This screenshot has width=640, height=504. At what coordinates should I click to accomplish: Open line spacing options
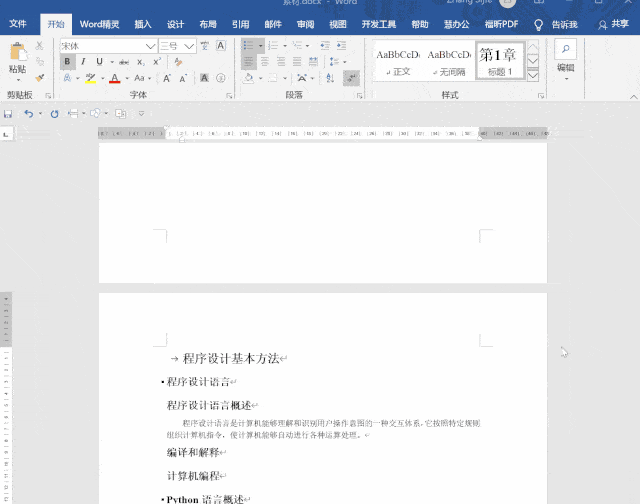[x=334, y=62]
